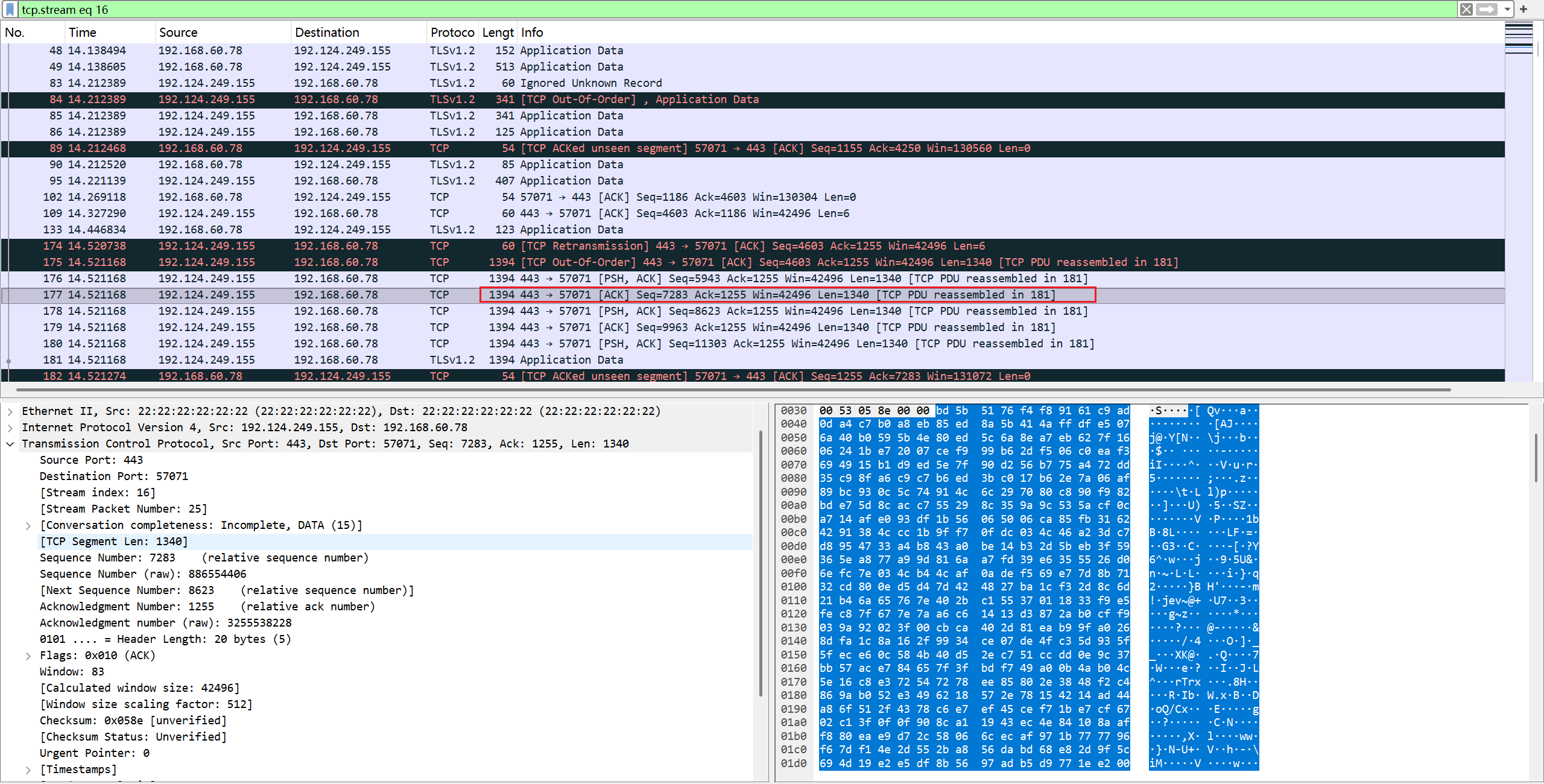
Task: Select packet 84 TCP Out-Of-Order row
Action: [753, 100]
